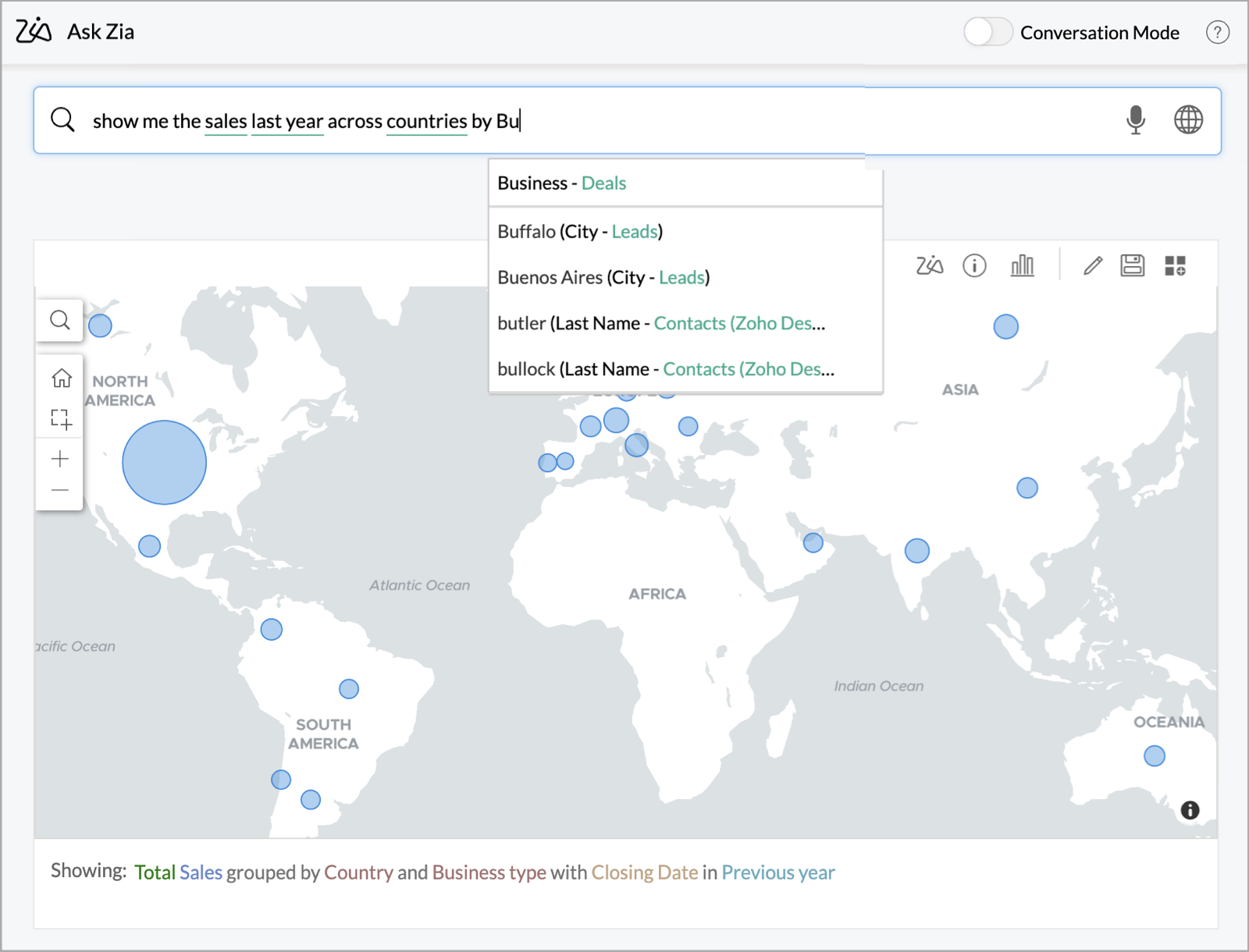Zoom in on the map
The image size is (1249, 952).
[x=60, y=459]
